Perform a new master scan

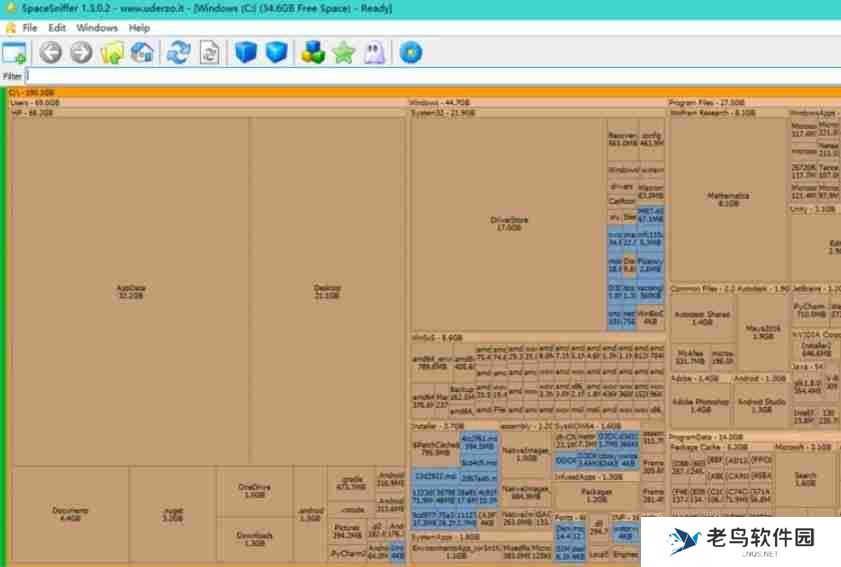pos(179,53)
